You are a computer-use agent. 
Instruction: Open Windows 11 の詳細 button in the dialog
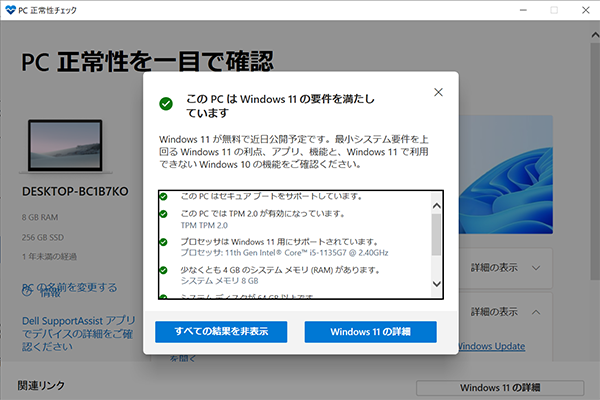pos(370,331)
